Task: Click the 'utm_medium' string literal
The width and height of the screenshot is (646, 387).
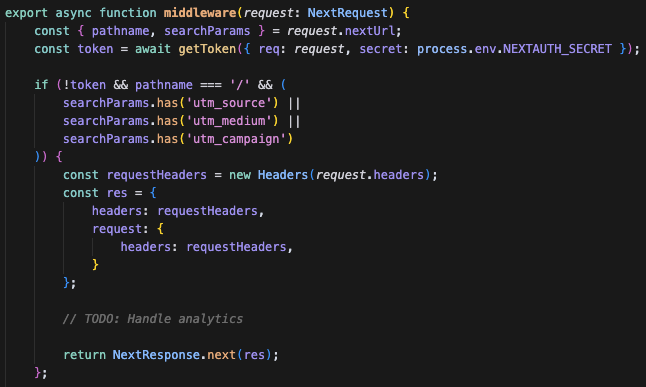Action: click(x=229, y=121)
